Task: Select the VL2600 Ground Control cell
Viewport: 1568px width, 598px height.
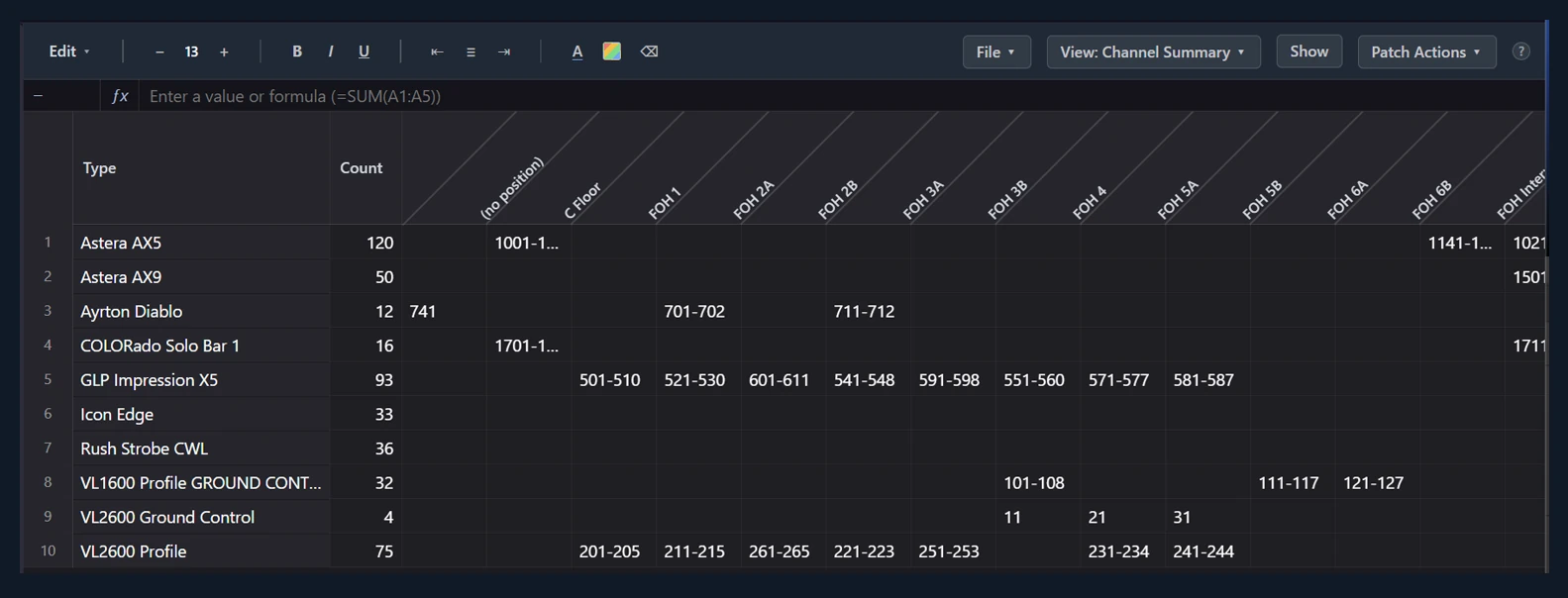Action: coord(201,517)
